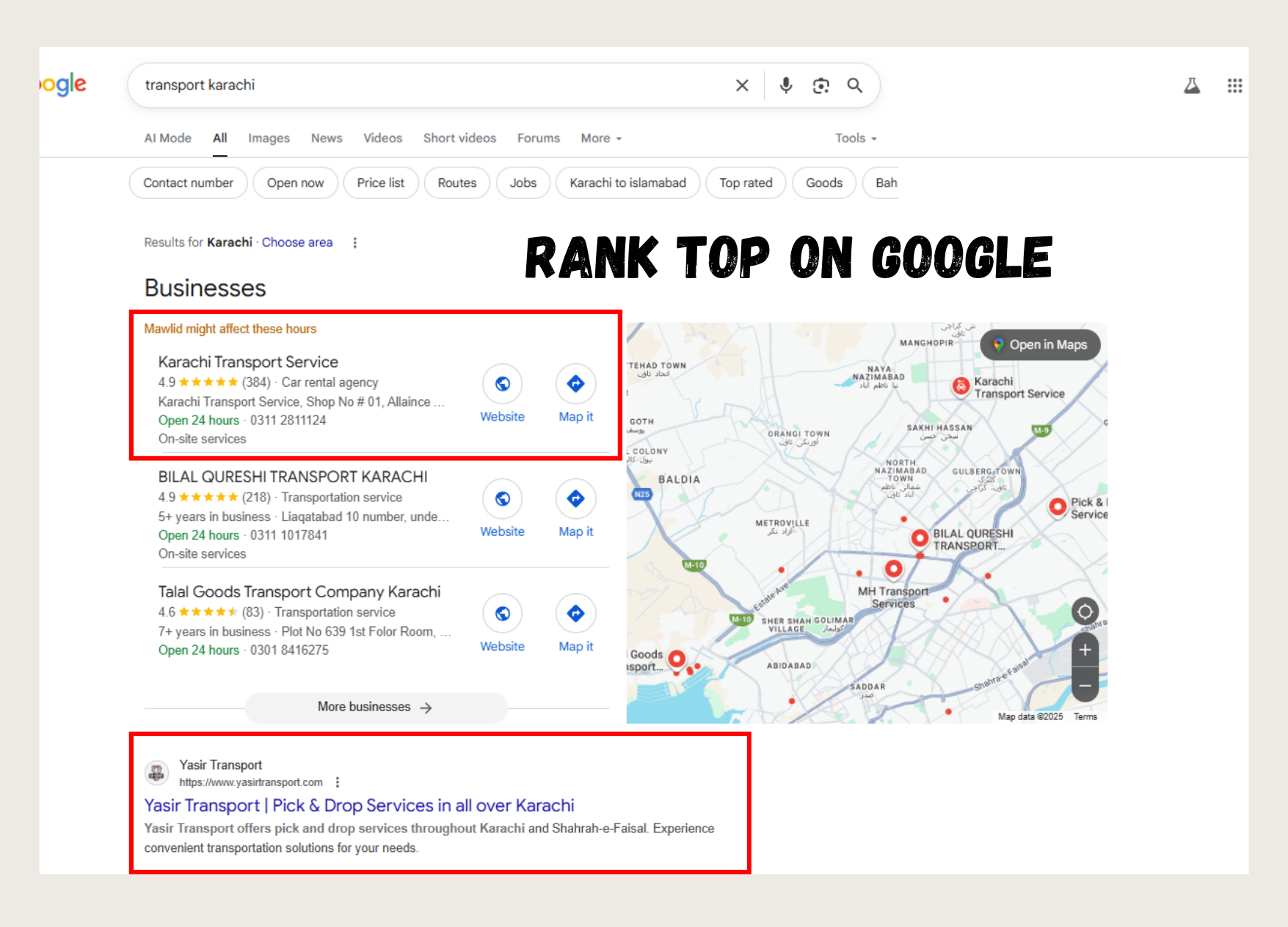Open Search Labs via the flask icon
The image size is (1288, 927).
tap(1191, 85)
